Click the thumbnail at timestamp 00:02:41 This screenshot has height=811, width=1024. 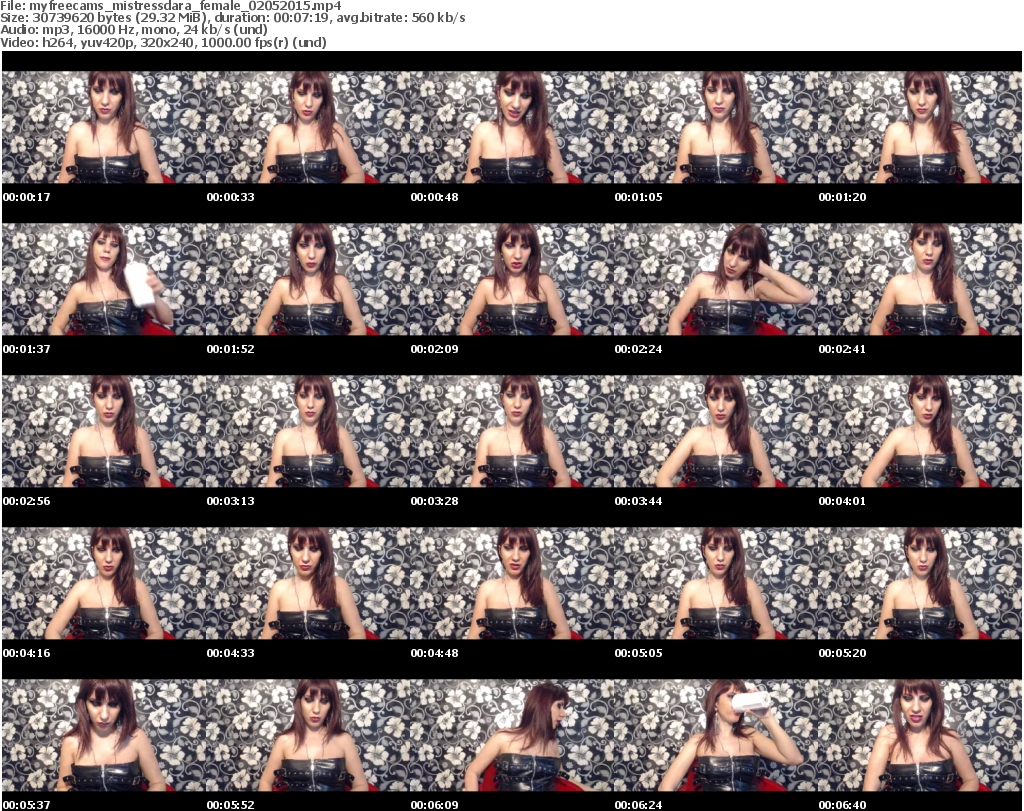click(x=920, y=279)
